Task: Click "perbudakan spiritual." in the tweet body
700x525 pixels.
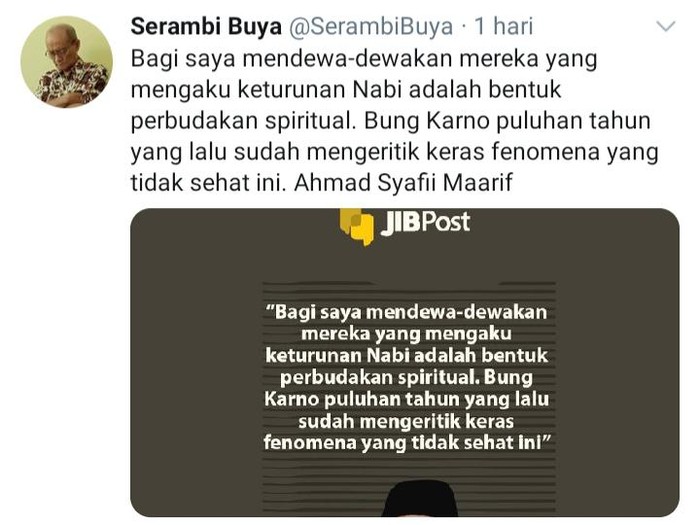Action: 244,122
